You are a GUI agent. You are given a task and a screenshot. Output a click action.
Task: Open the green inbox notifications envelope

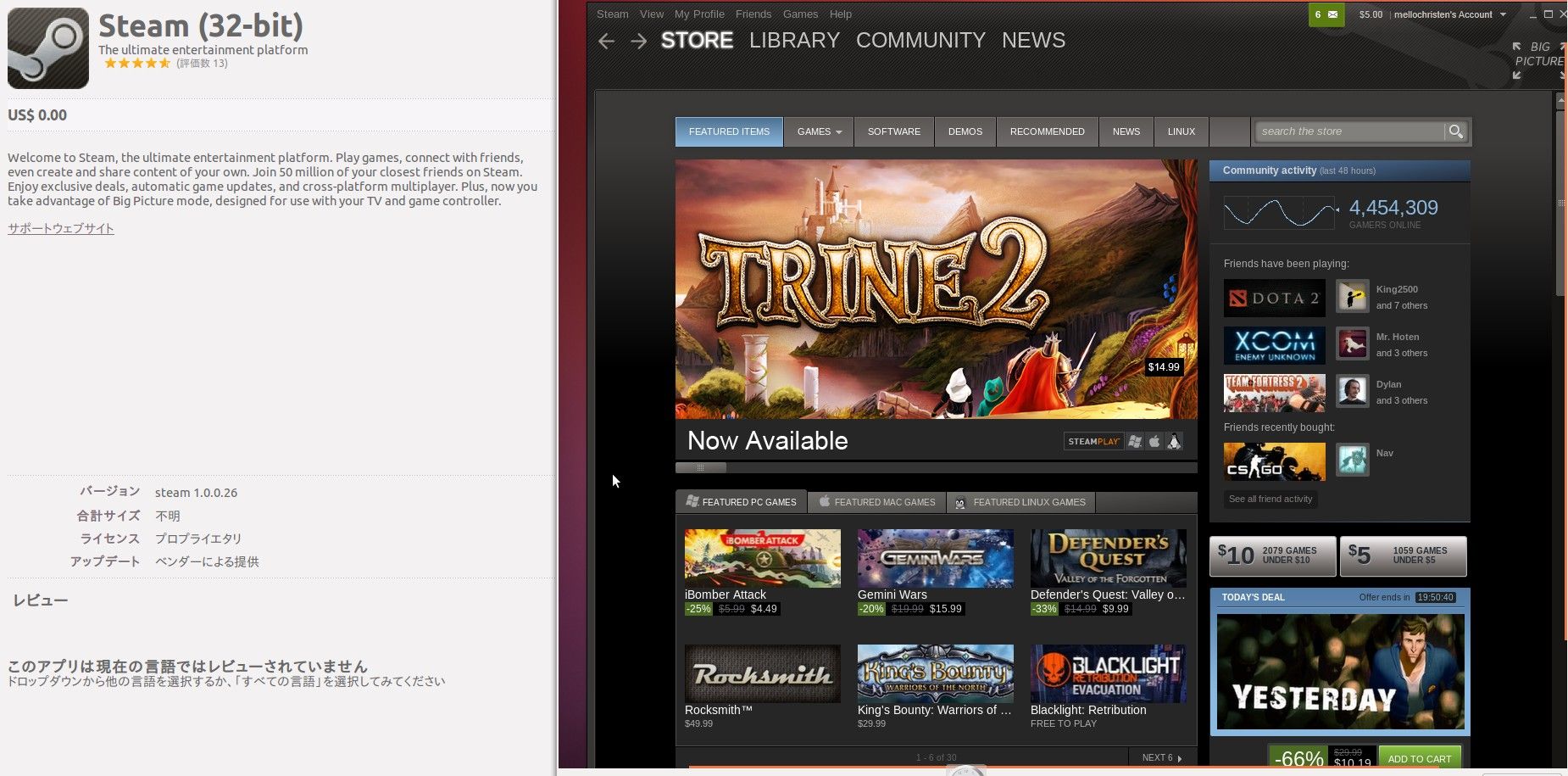pos(1326,14)
